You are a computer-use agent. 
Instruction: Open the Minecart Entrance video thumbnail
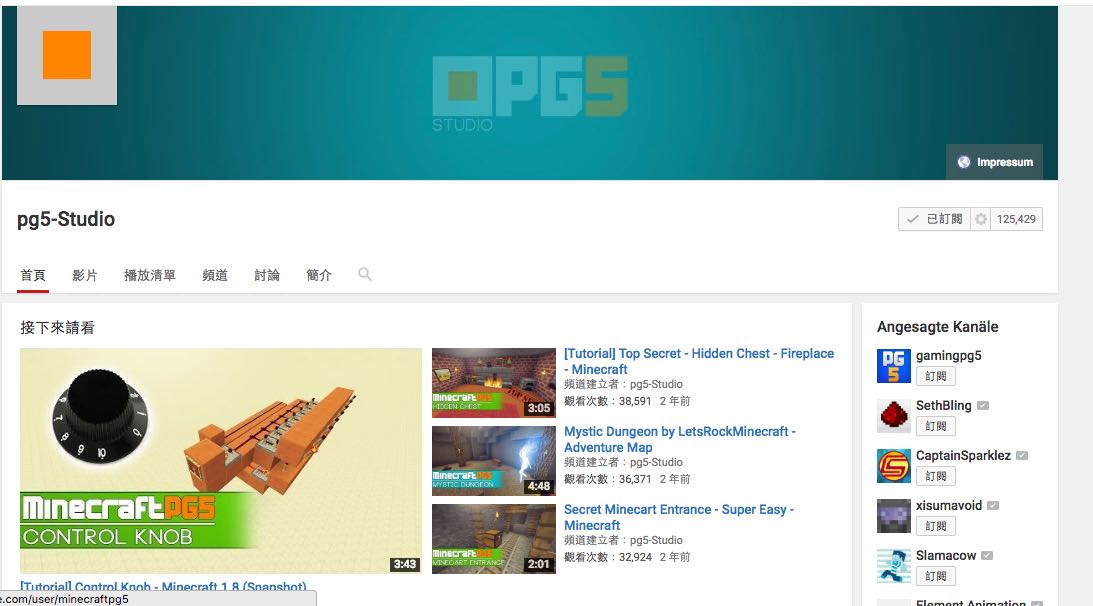[494, 539]
